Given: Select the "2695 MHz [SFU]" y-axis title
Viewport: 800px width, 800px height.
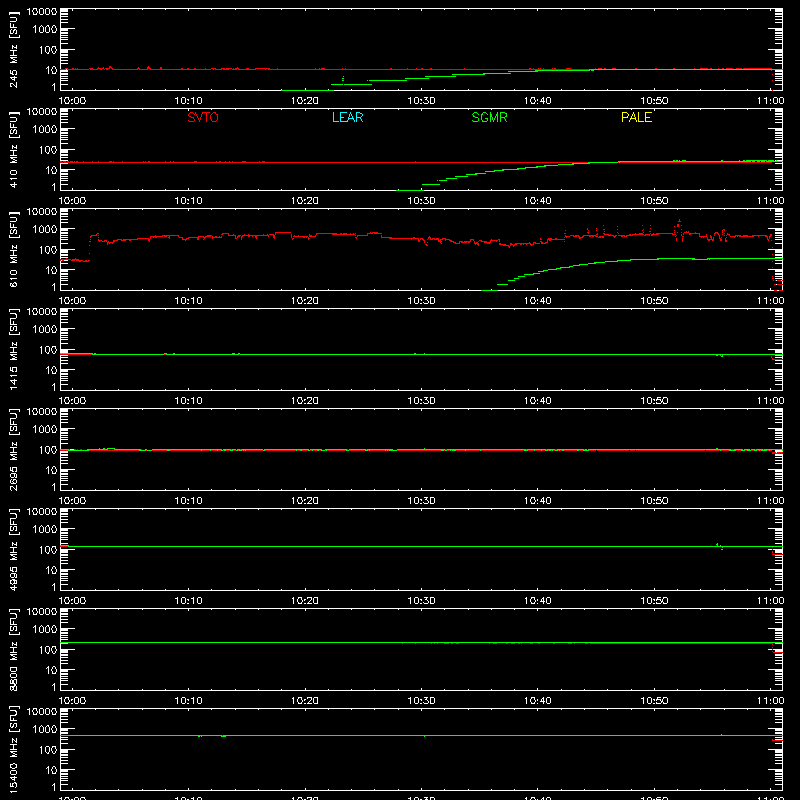Looking at the screenshot, I should (x=14, y=449).
